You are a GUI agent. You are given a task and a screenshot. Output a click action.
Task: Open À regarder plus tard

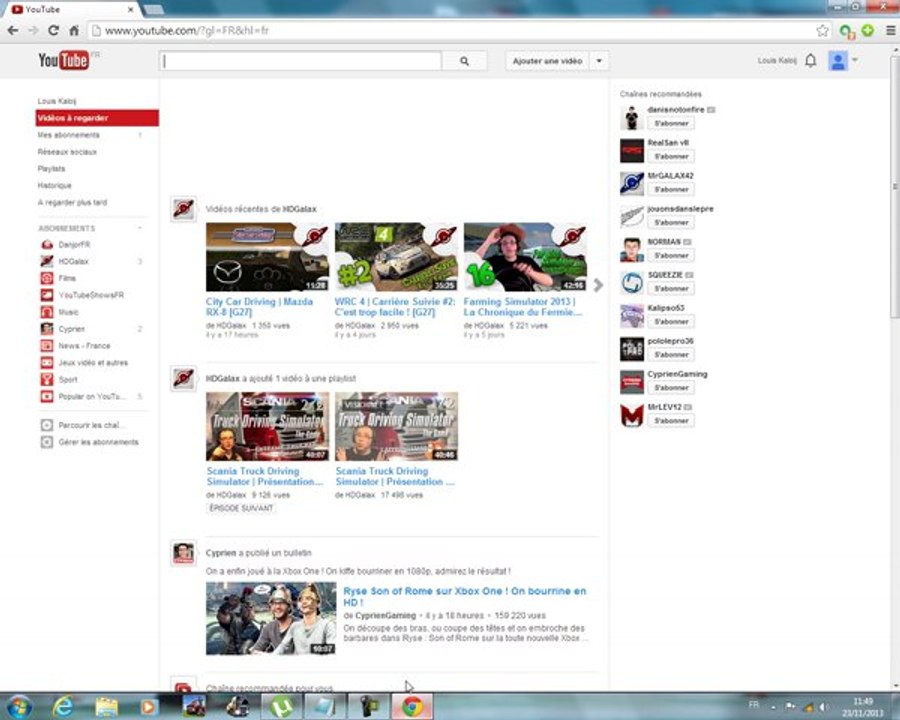click(x=72, y=202)
